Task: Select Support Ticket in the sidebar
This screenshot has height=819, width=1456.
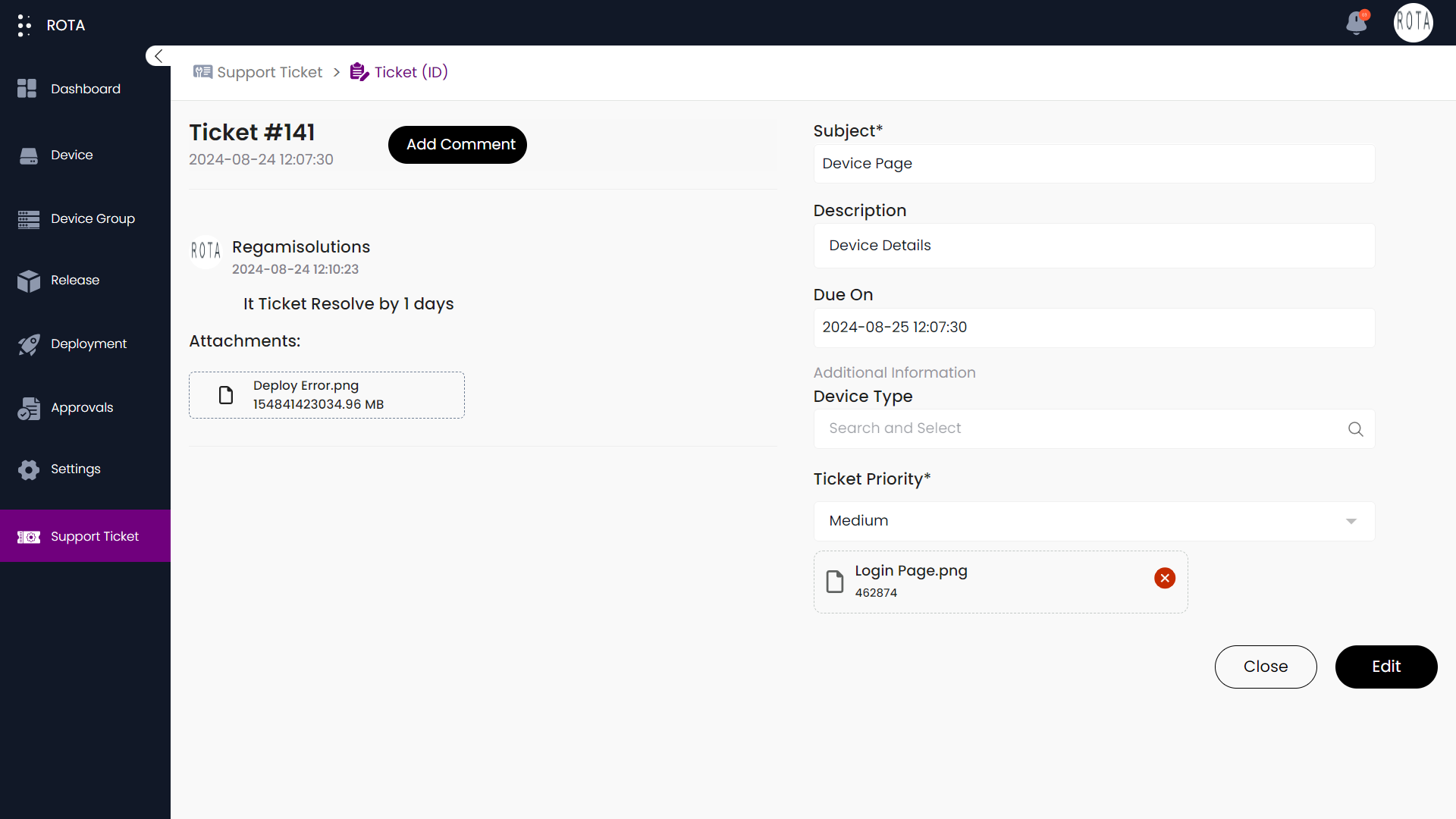Action: [85, 536]
